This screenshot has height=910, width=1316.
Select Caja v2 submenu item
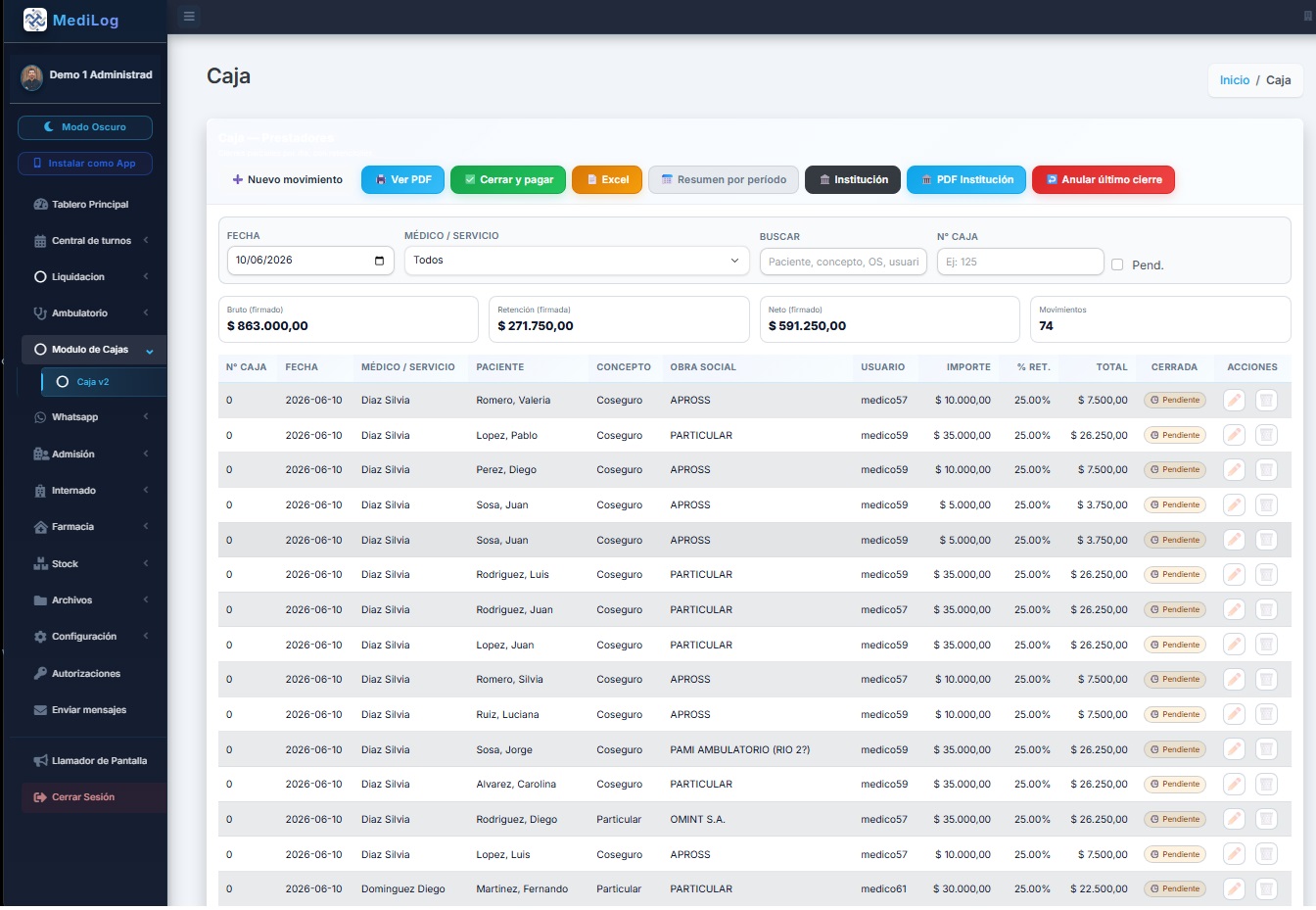click(104, 382)
